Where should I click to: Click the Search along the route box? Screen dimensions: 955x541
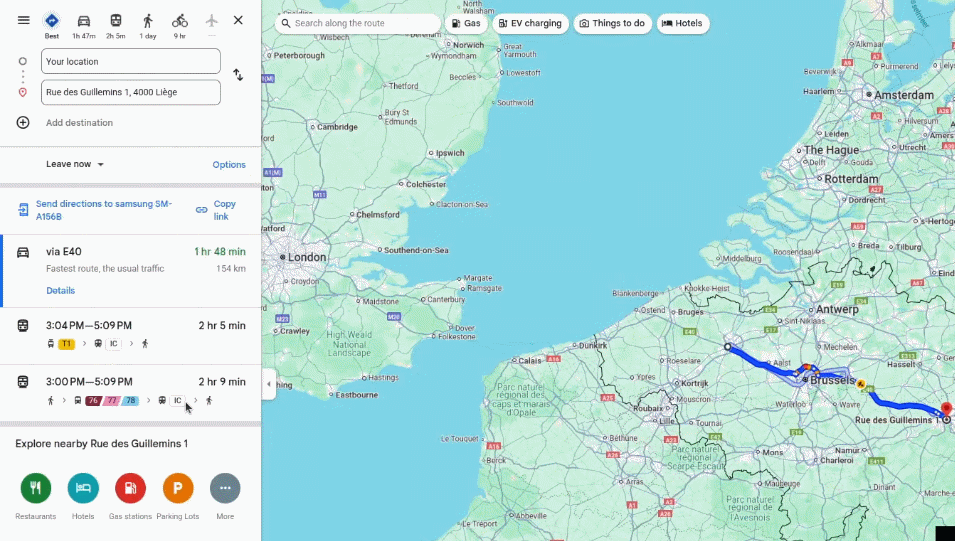(x=358, y=23)
